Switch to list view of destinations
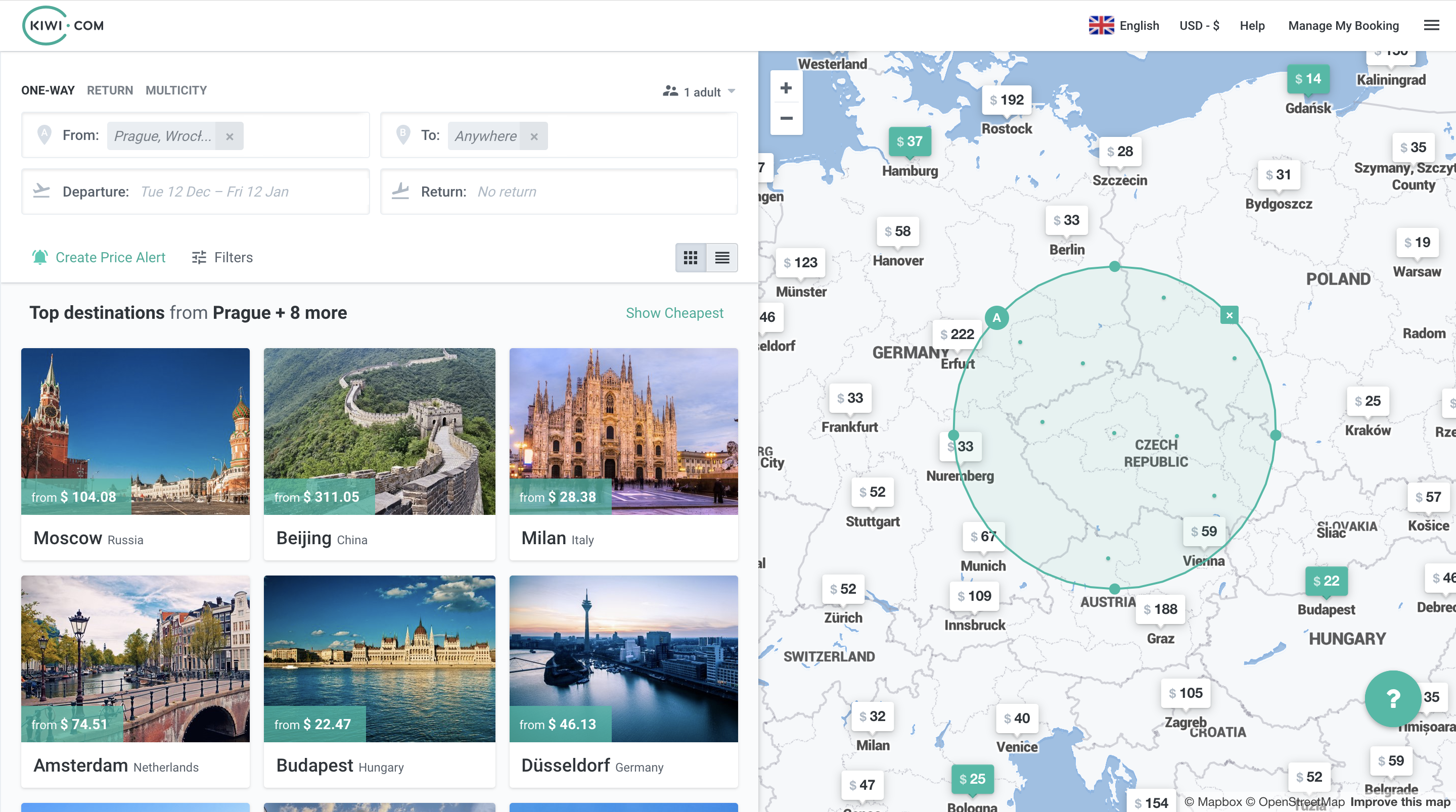 pyautogui.click(x=722, y=258)
